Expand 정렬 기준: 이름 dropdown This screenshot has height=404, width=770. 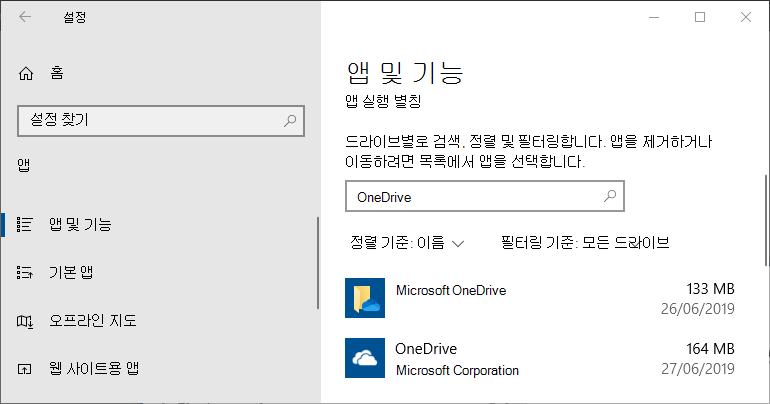click(x=407, y=242)
